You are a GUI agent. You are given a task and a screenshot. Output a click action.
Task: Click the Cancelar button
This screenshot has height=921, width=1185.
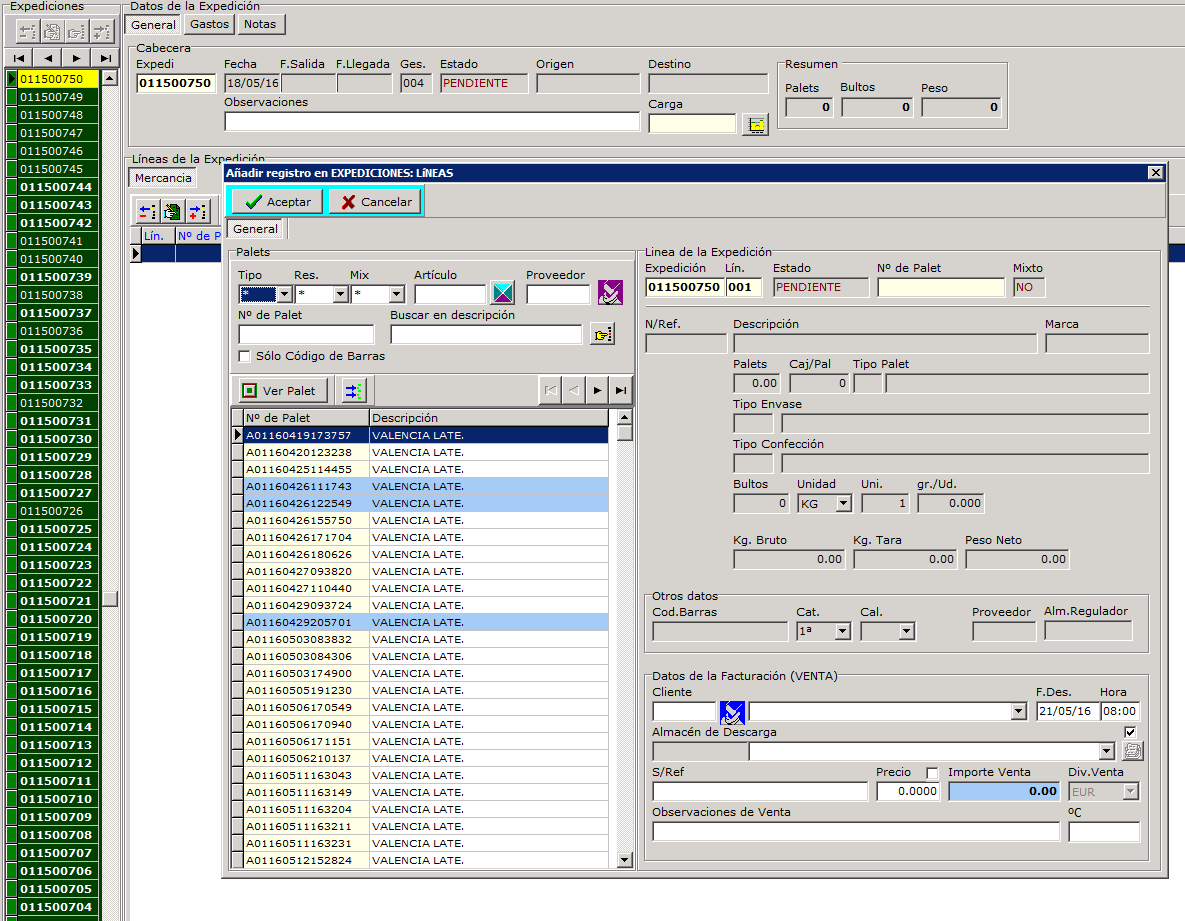tap(375, 202)
